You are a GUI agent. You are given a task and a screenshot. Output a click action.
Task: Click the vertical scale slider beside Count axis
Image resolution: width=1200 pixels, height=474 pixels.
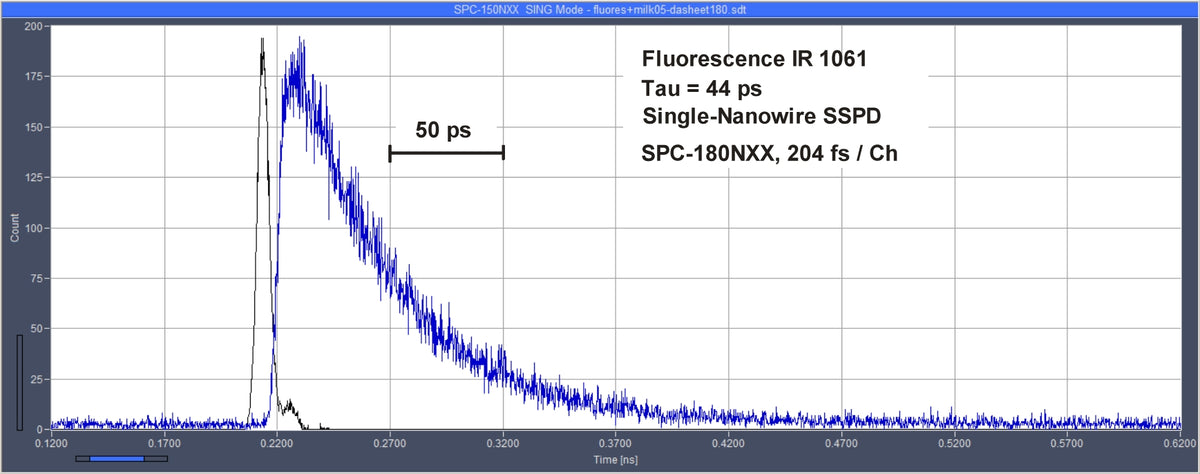tap(19, 382)
